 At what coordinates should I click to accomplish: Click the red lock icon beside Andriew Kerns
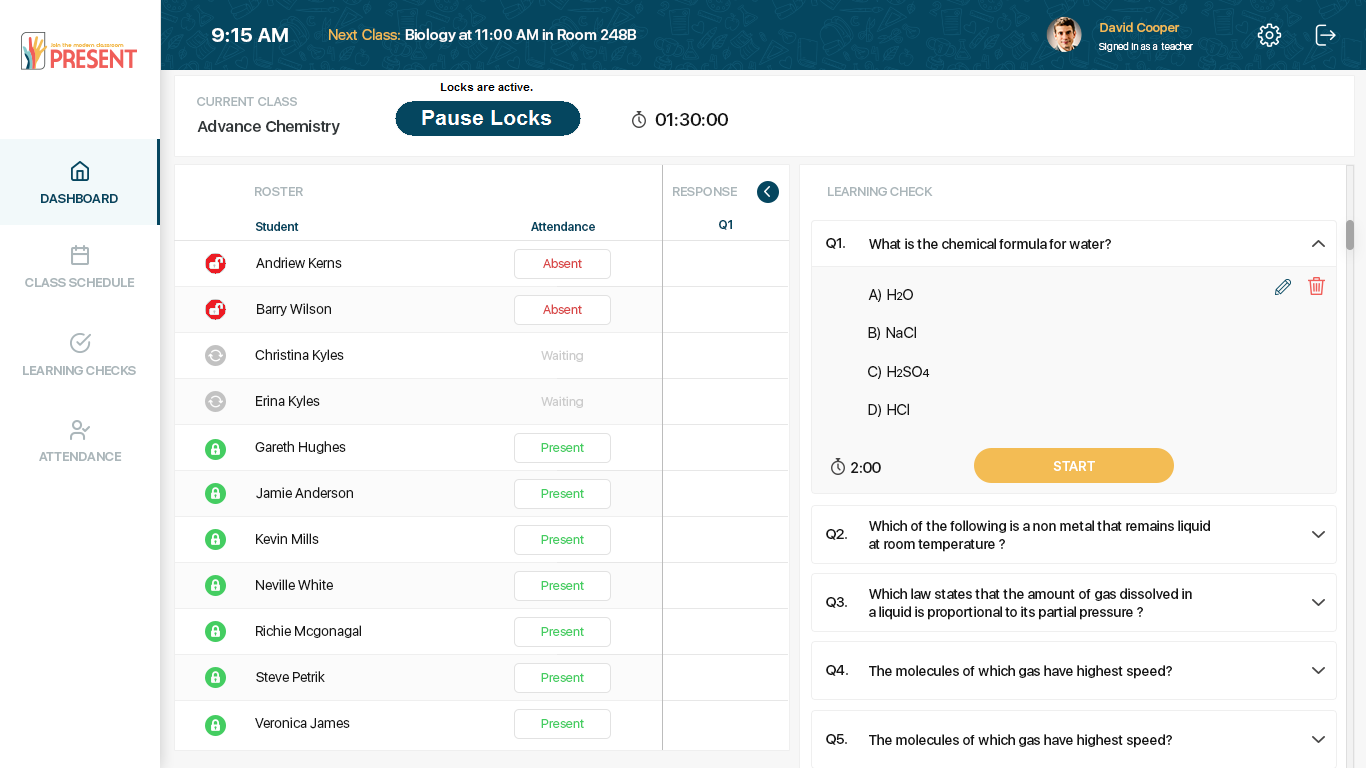click(215, 264)
